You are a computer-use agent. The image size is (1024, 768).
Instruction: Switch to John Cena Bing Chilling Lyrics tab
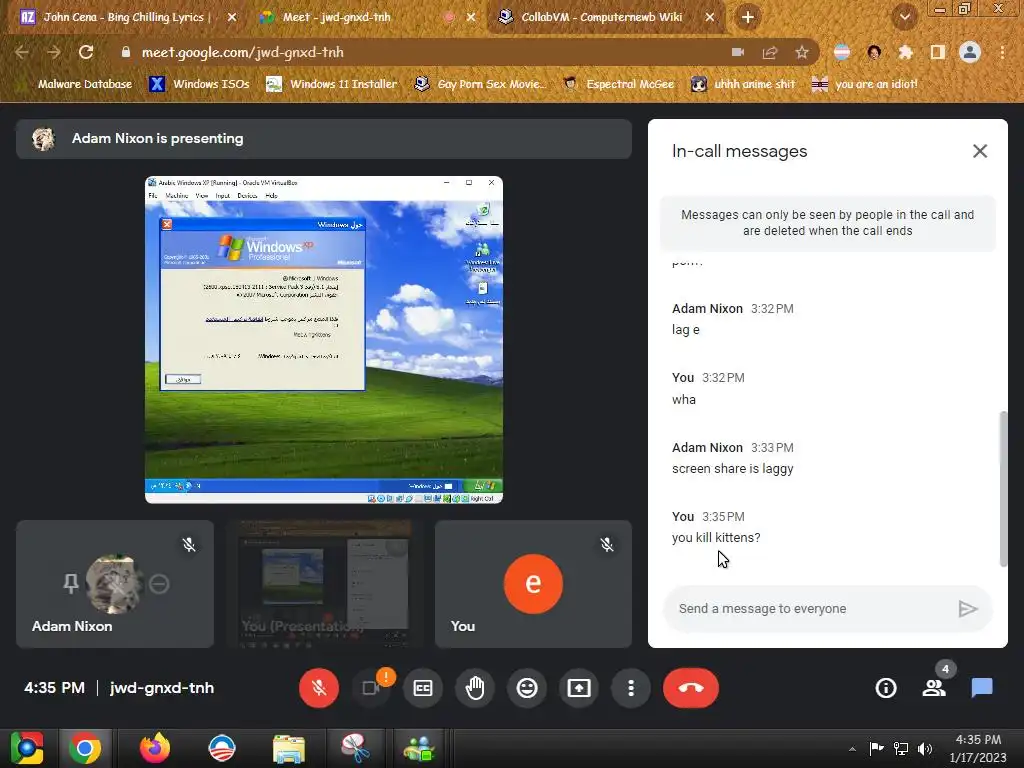(122, 17)
